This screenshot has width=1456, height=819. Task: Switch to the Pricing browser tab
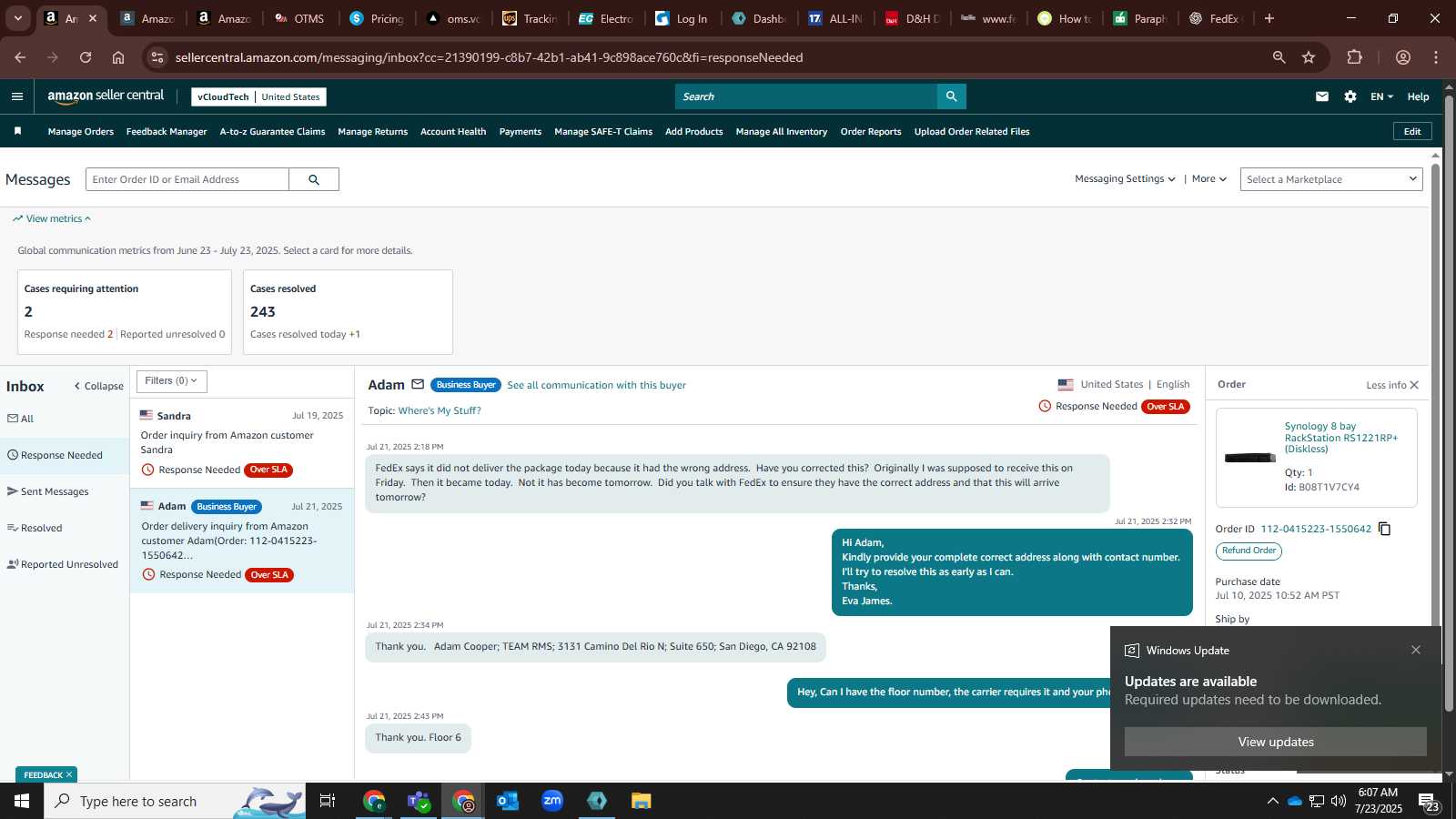click(x=377, y=18)
